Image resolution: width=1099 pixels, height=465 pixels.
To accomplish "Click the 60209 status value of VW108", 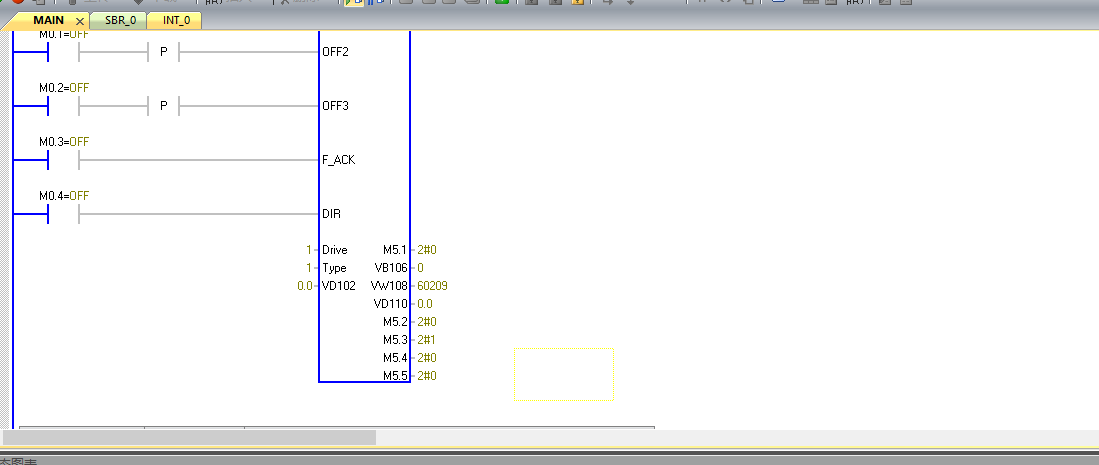I will 432,286.
